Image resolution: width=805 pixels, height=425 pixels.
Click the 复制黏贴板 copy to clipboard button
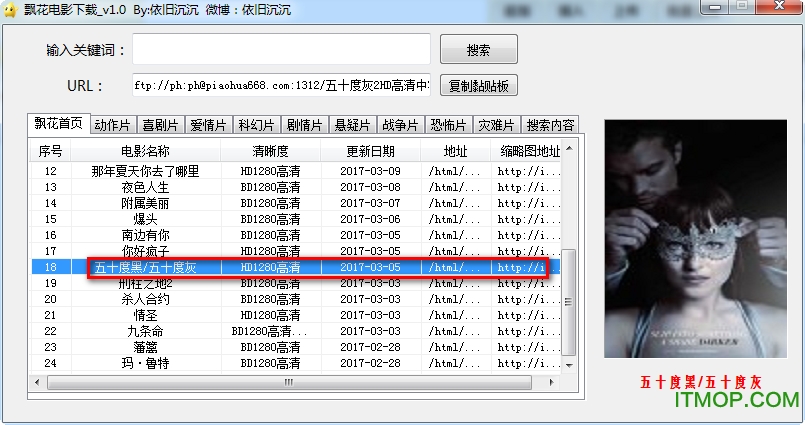[x=478, y=85]
